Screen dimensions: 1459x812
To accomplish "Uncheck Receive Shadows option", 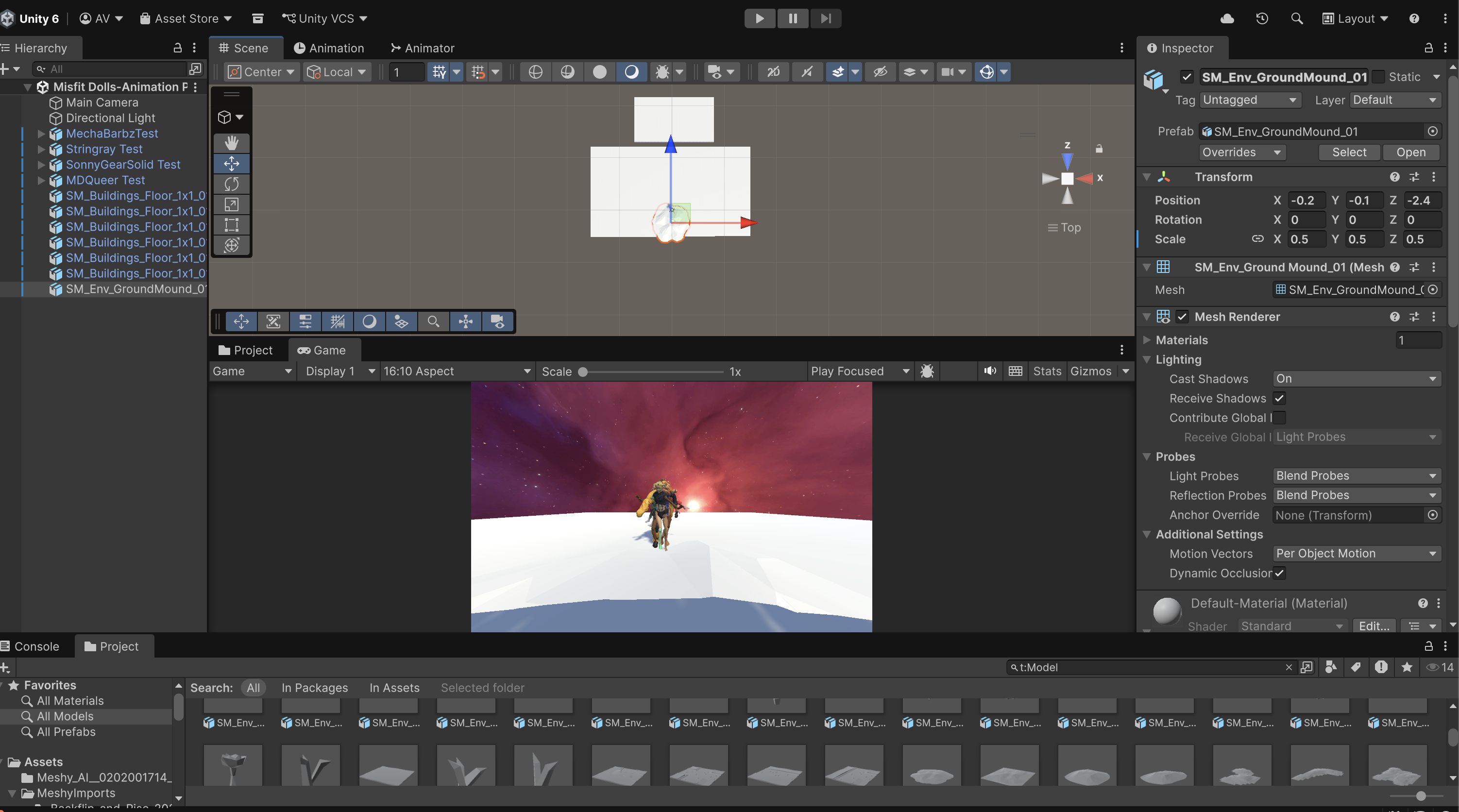I will [x=1279, y=398].
